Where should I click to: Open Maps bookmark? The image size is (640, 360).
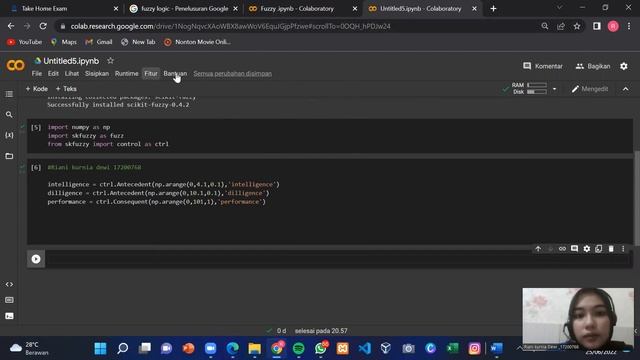click(x=64, y=42)
